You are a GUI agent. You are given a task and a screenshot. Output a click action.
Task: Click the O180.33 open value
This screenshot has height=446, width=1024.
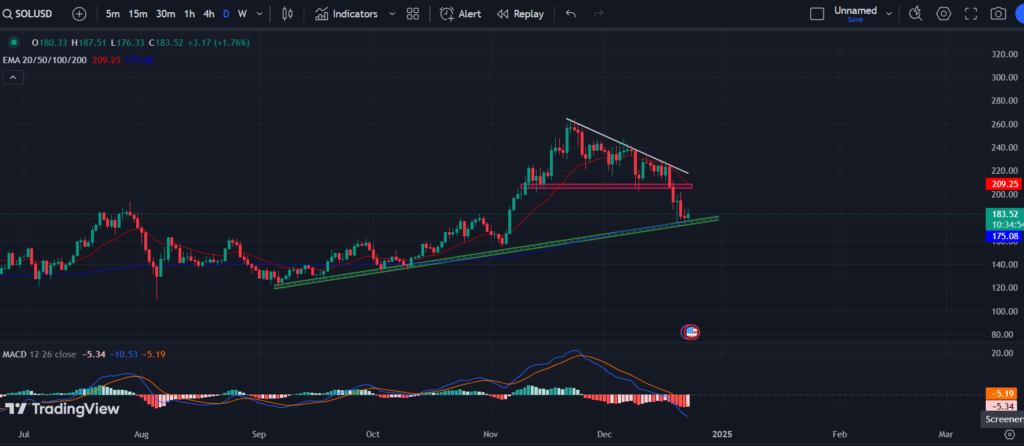(50, 42)
